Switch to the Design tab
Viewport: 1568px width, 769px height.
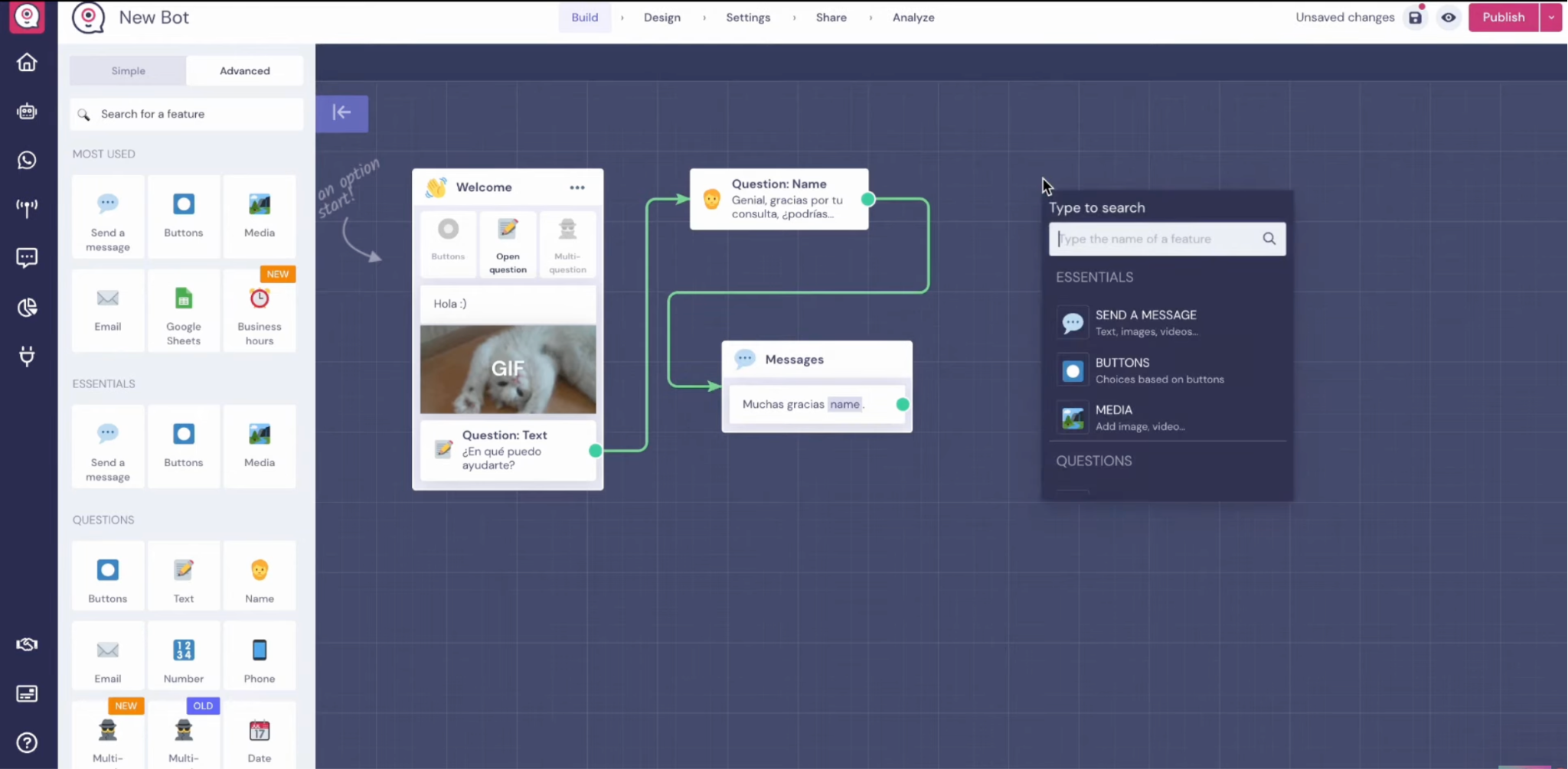(662, 18)
